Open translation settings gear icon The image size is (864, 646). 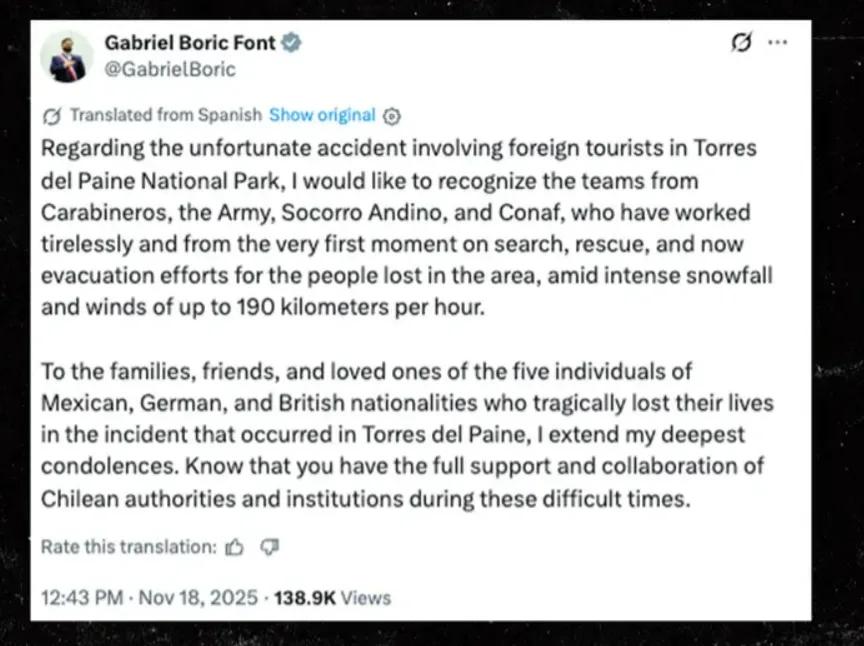392,115
